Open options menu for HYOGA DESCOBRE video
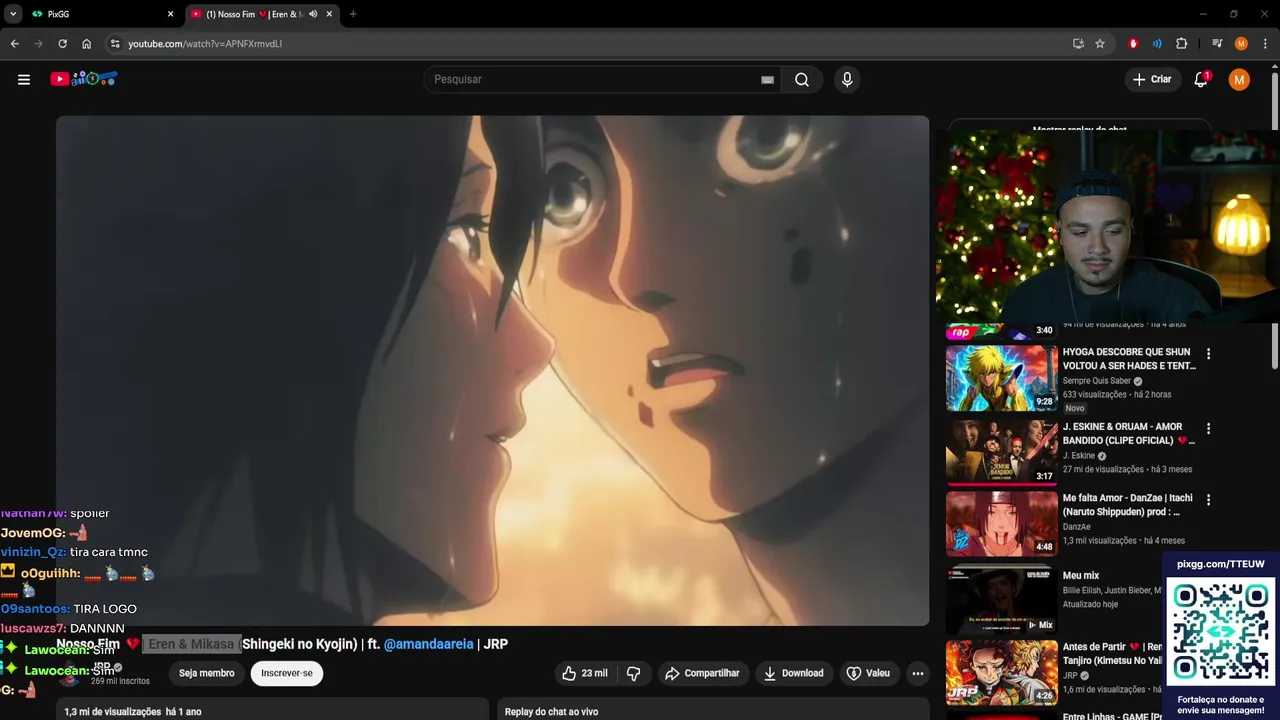 1208,354
